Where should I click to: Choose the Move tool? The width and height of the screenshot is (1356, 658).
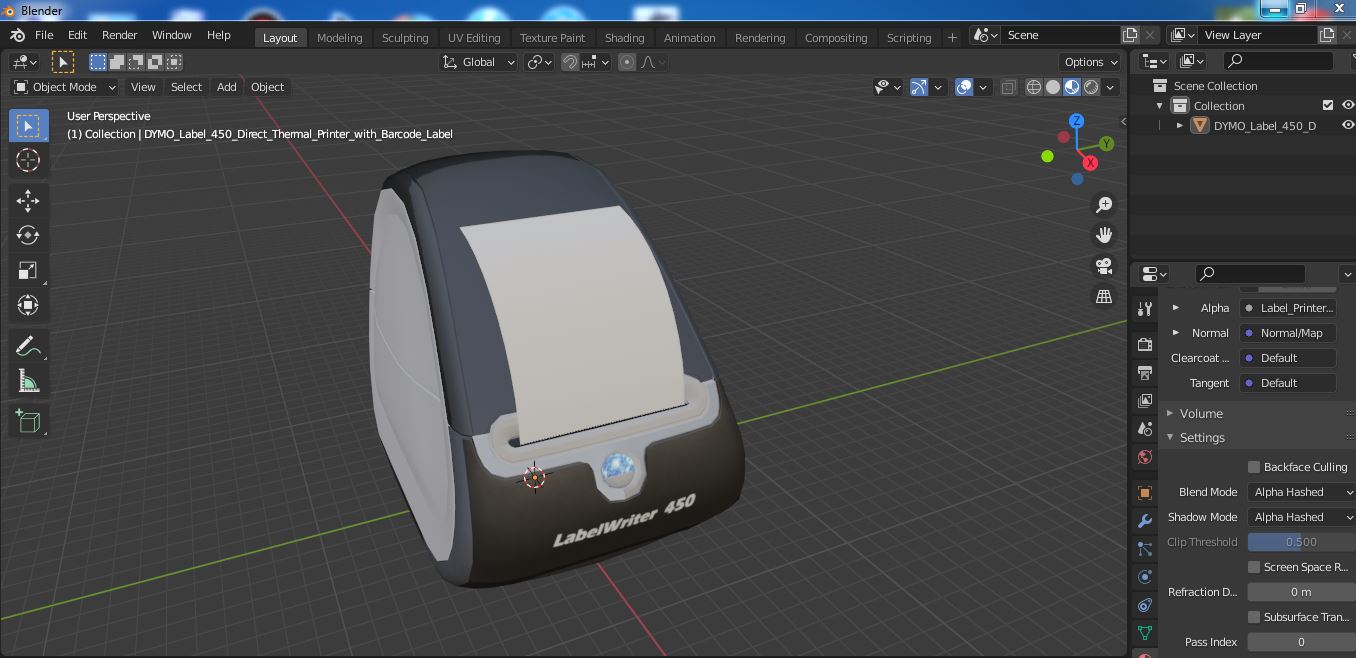click(28, 200)
